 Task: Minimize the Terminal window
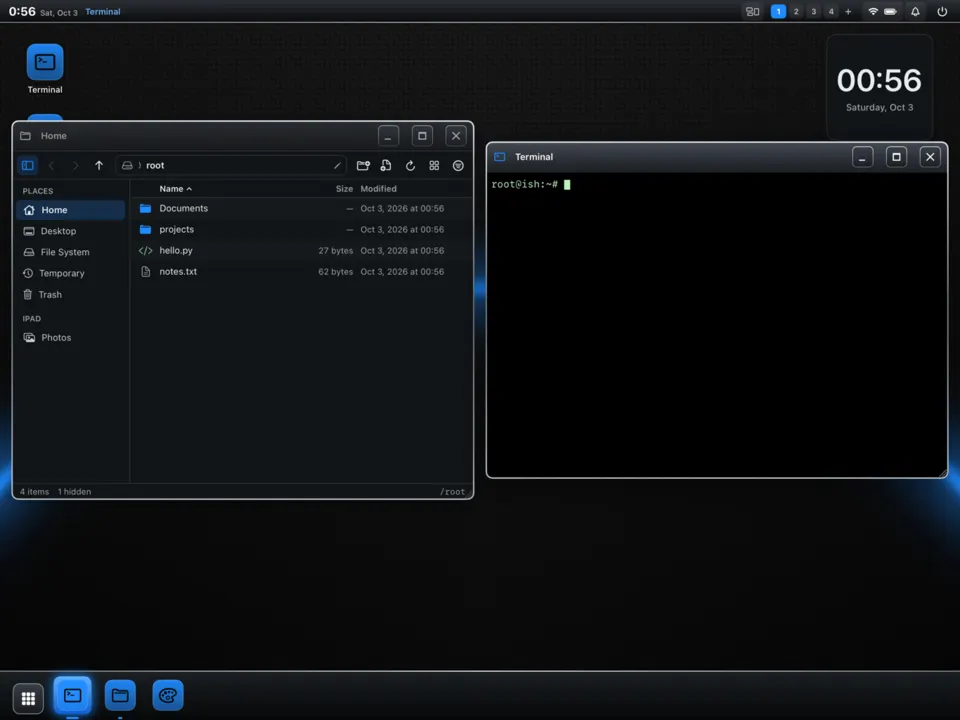point(862,157)
